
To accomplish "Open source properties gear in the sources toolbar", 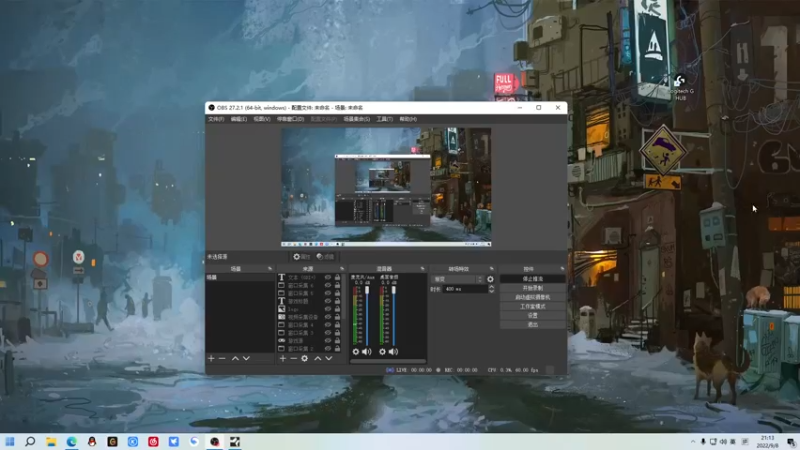I will click(x=305, y=359).
